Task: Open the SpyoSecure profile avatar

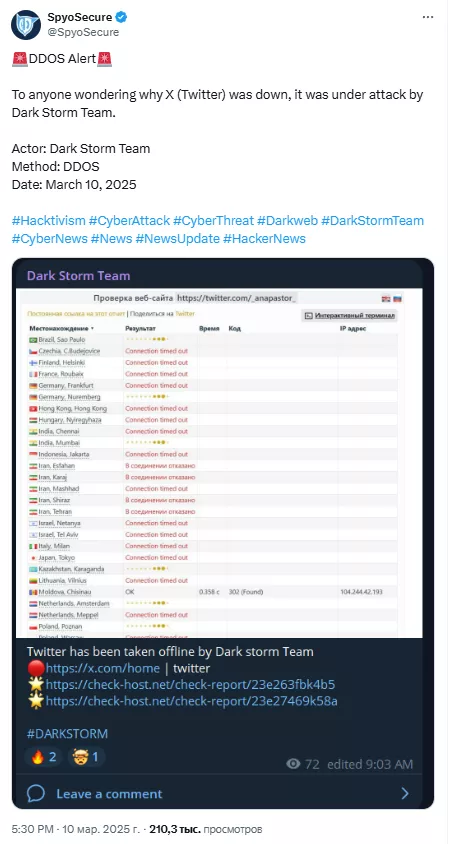Action: coord(26,24)
